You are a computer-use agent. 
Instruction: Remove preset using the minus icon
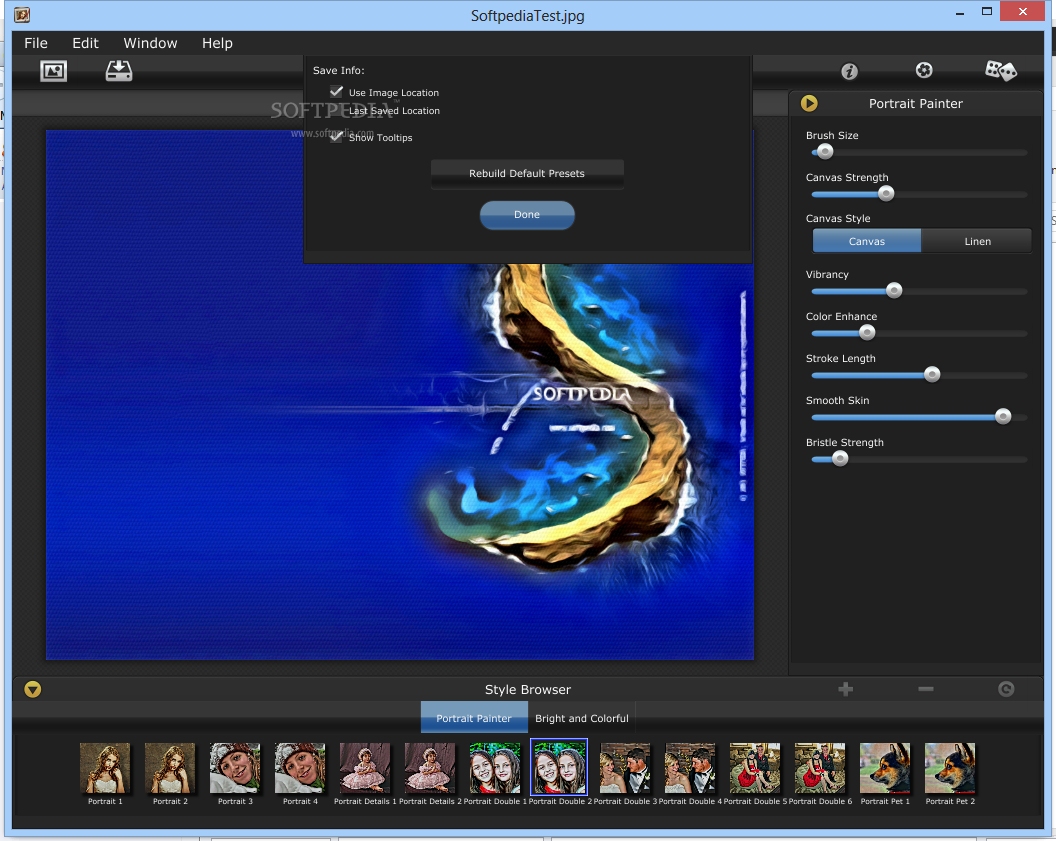pyautogui.click(x=926, y=689)
